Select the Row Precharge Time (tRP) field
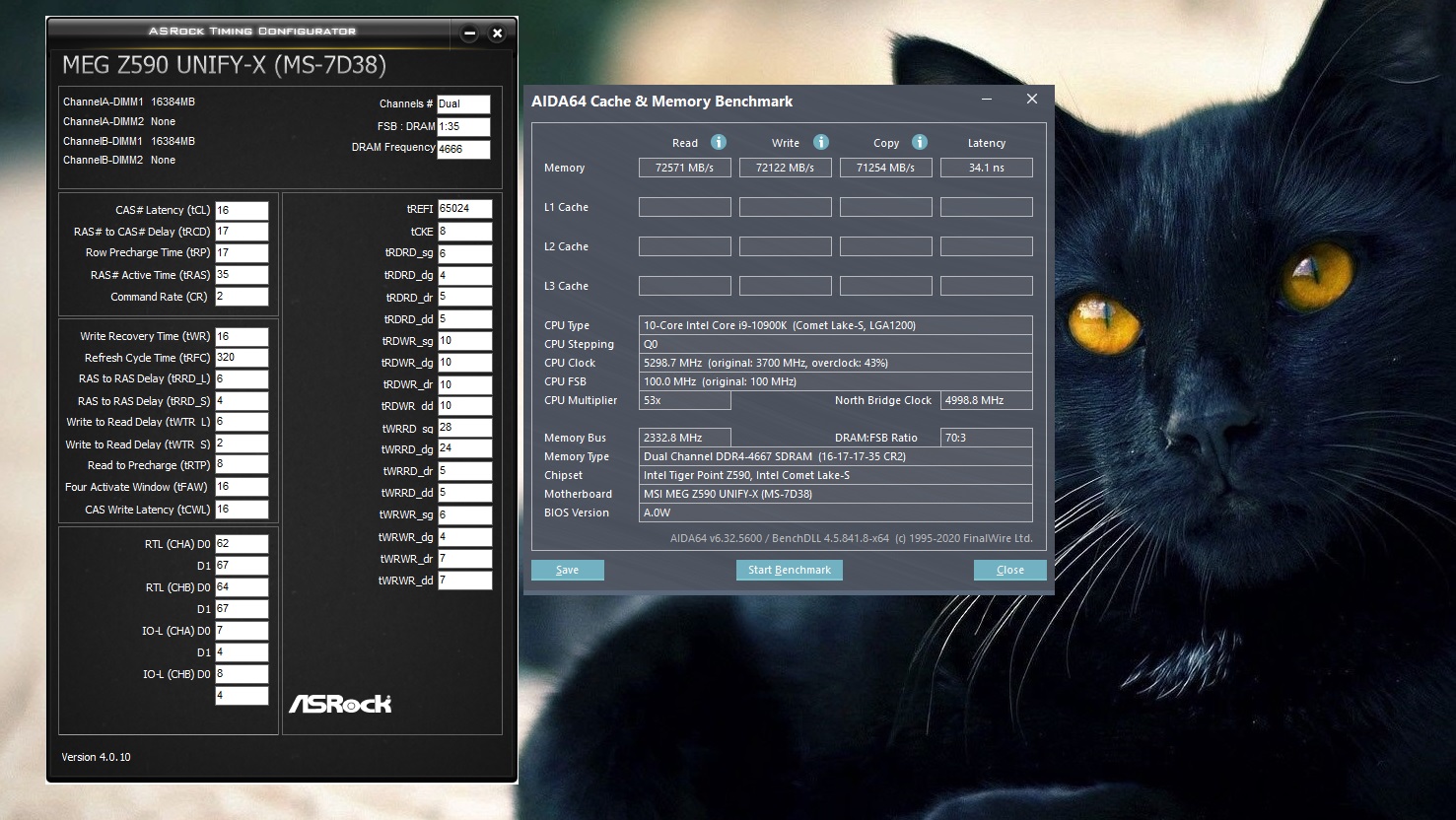Viewport: 1456px width, 820px height. [242, 253]
